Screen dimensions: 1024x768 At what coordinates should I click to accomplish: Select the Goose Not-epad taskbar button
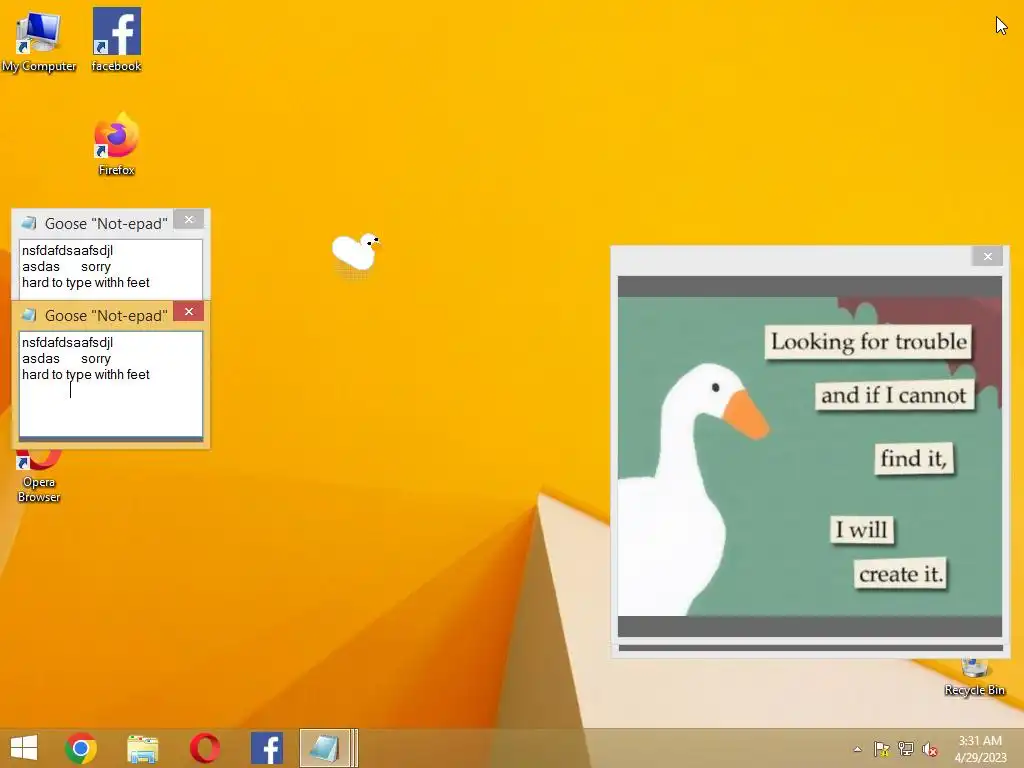(328, 748)
